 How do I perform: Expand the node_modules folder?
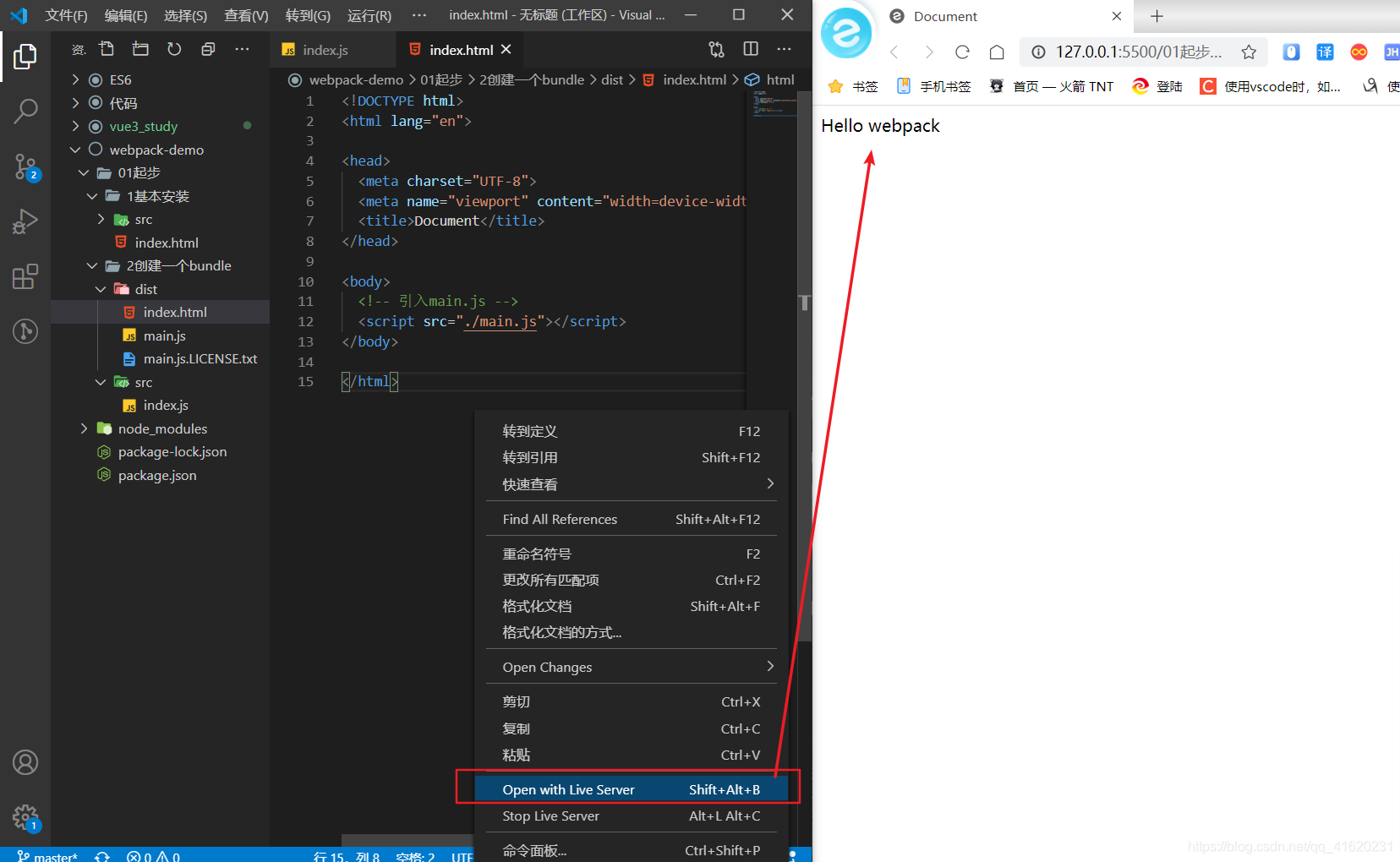[x=84, y=428]
